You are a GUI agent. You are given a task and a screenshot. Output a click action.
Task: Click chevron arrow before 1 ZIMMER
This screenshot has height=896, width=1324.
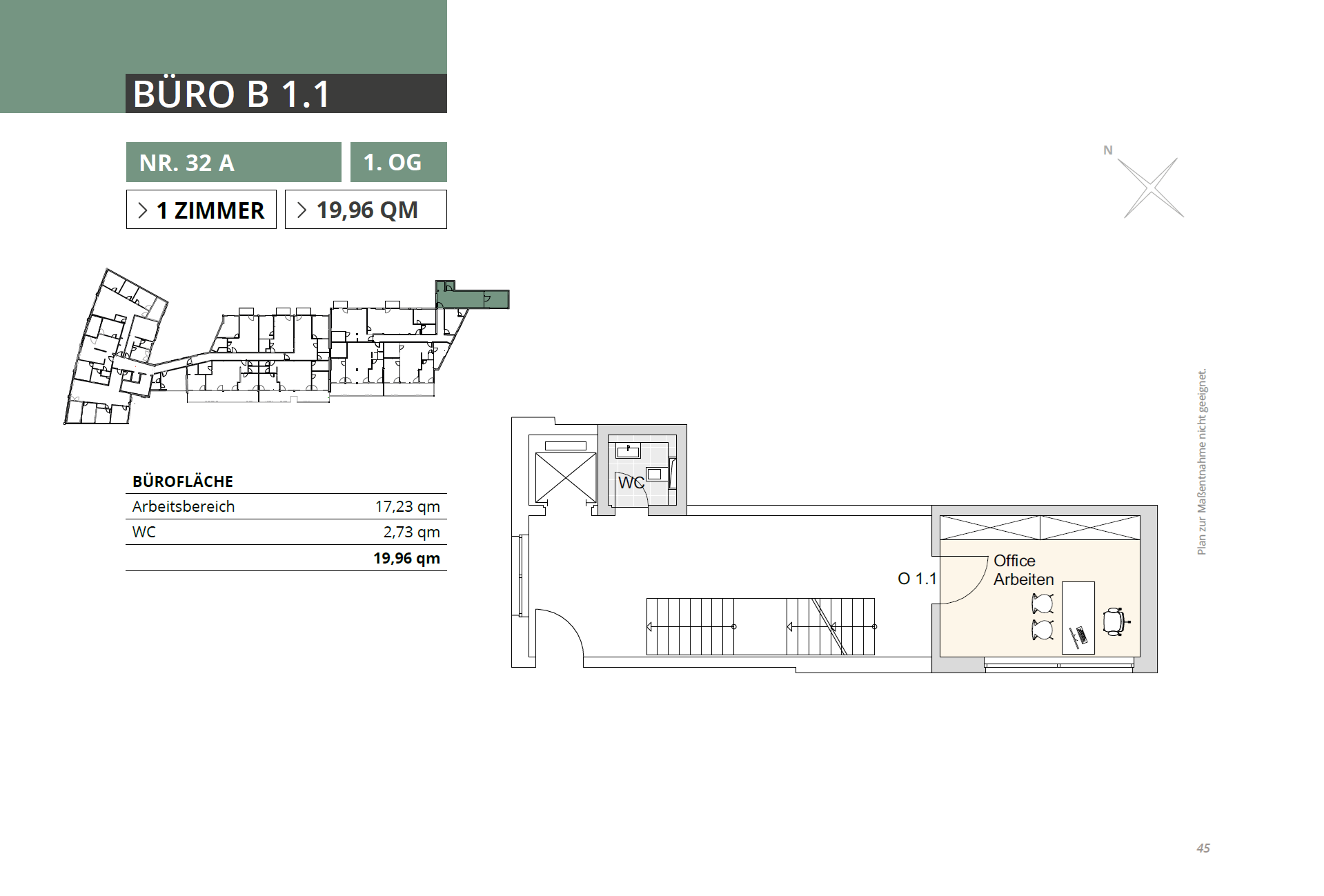pyautogui.click(x=143, y=210)
